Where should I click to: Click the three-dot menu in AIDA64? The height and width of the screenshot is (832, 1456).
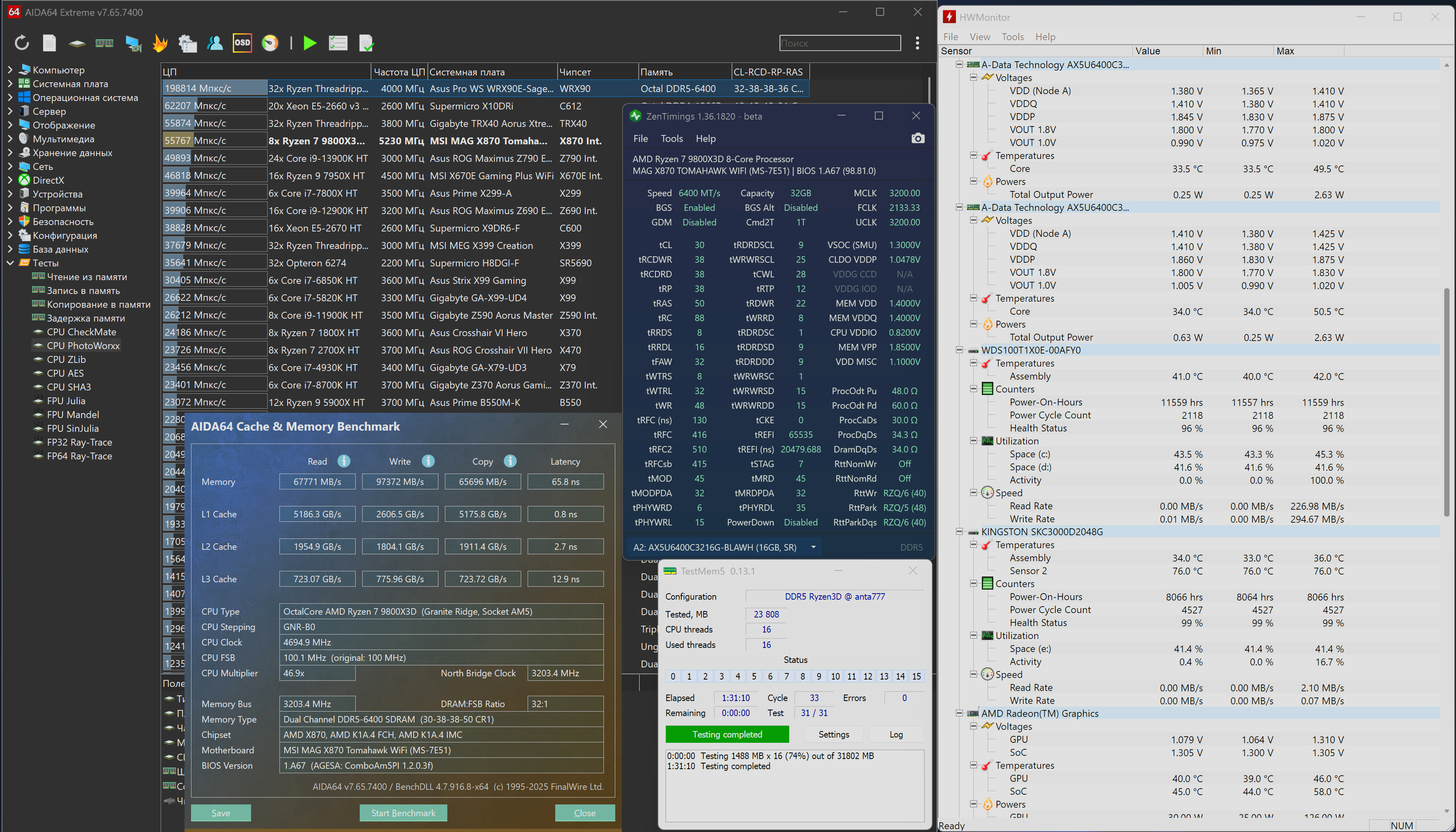coord(917,43)
